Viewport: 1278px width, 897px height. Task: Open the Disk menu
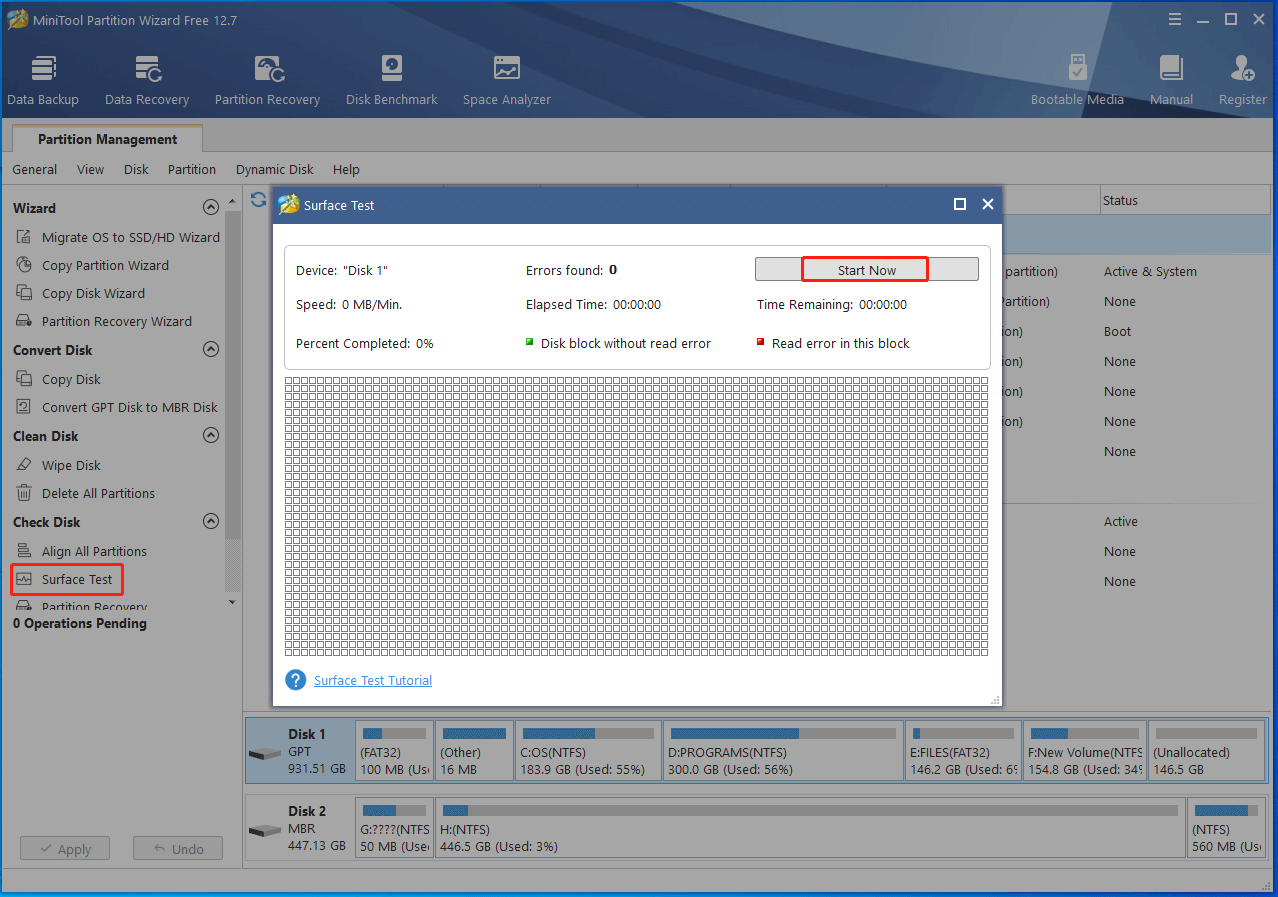tap(136, 169)
